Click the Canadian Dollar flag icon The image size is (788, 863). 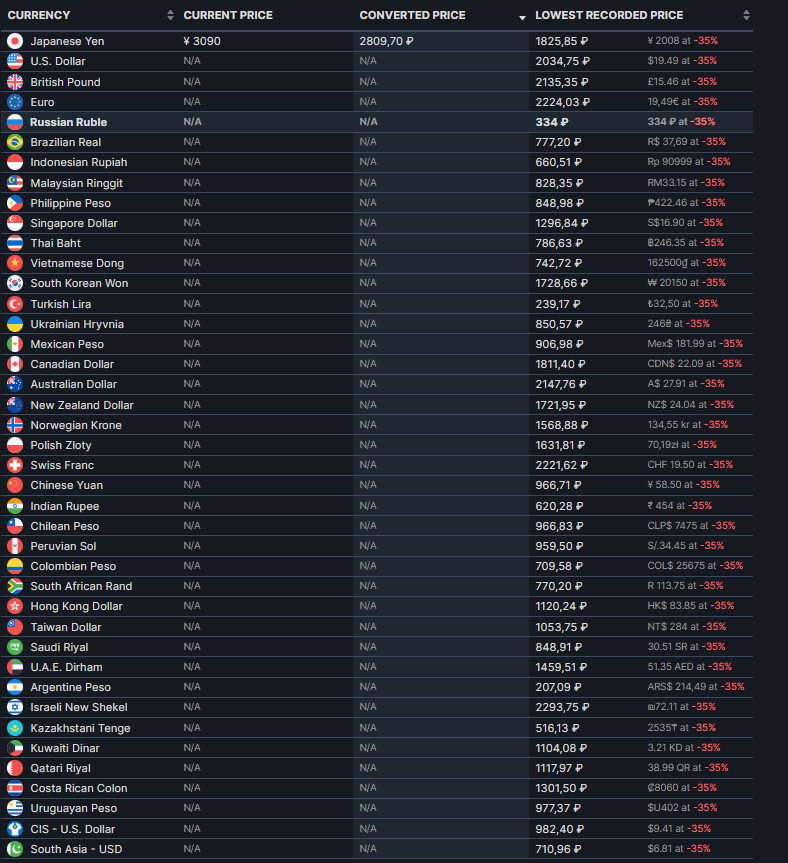[x=15, y=364]
